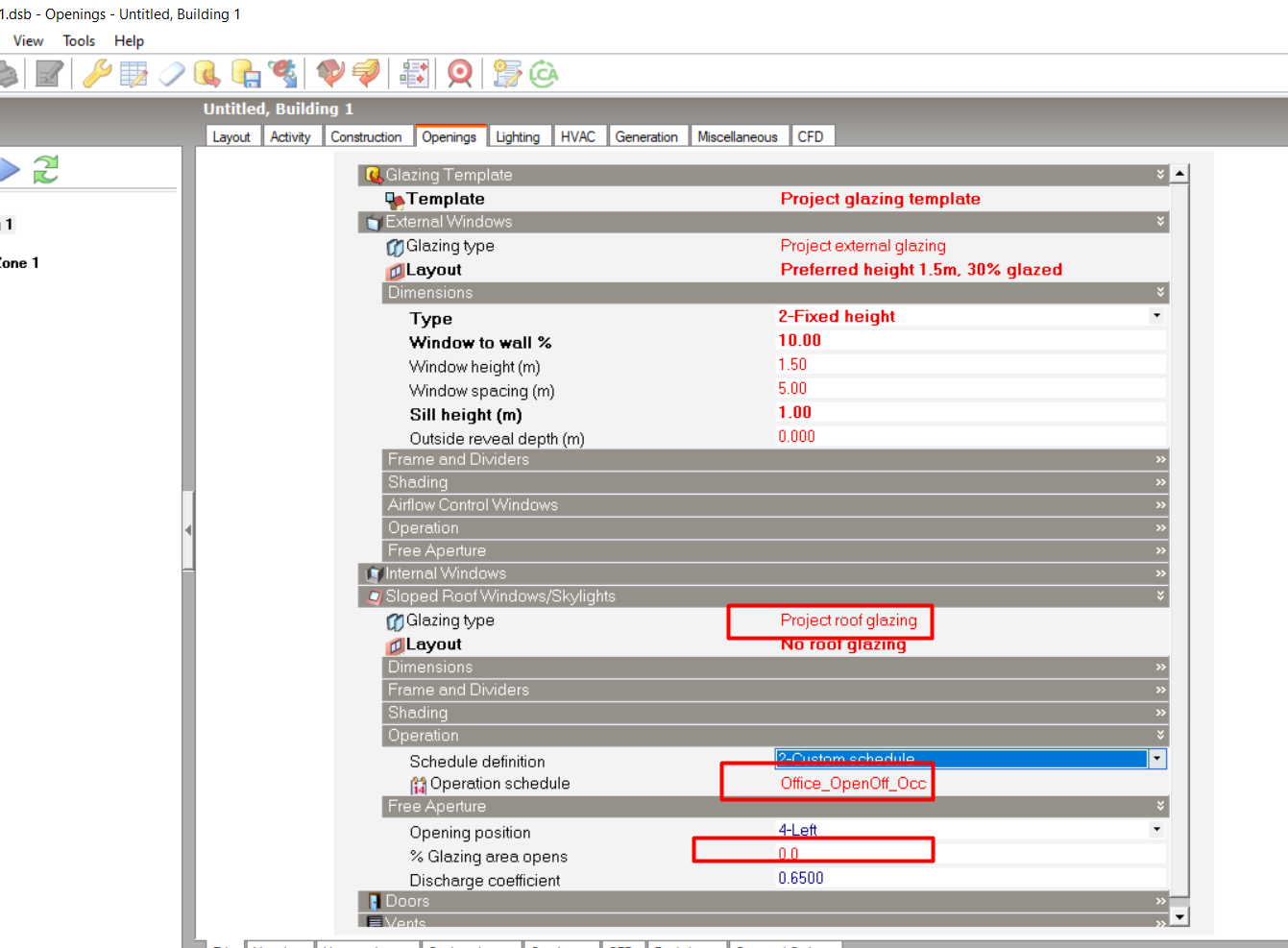Click the Glazing Template section icon

tap(374, 175)
